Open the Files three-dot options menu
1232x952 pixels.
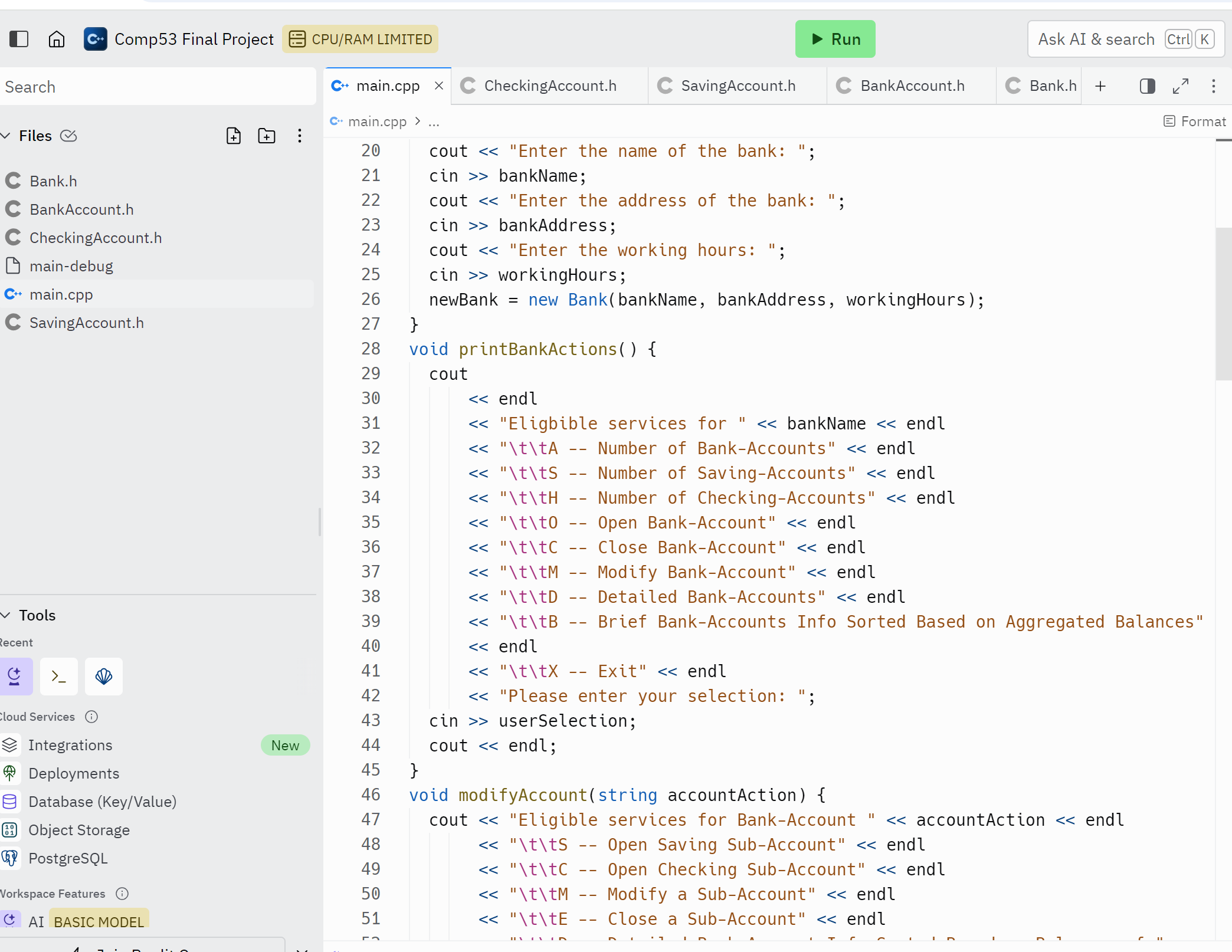[300, 136]
